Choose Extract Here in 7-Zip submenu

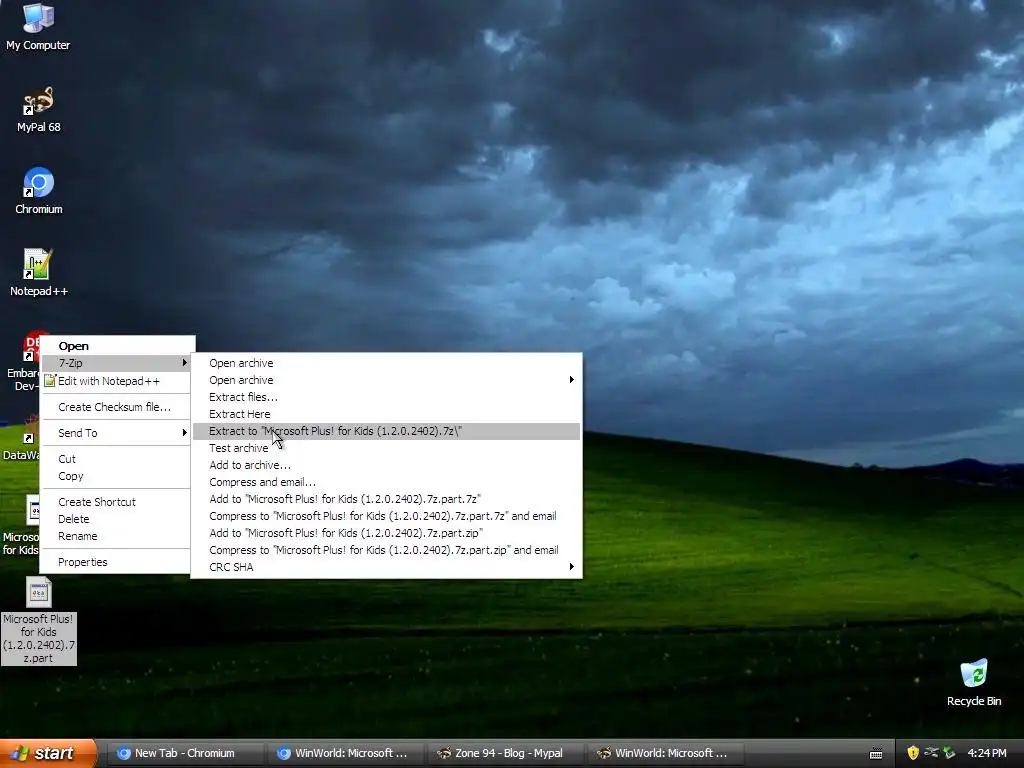[387, 414]
